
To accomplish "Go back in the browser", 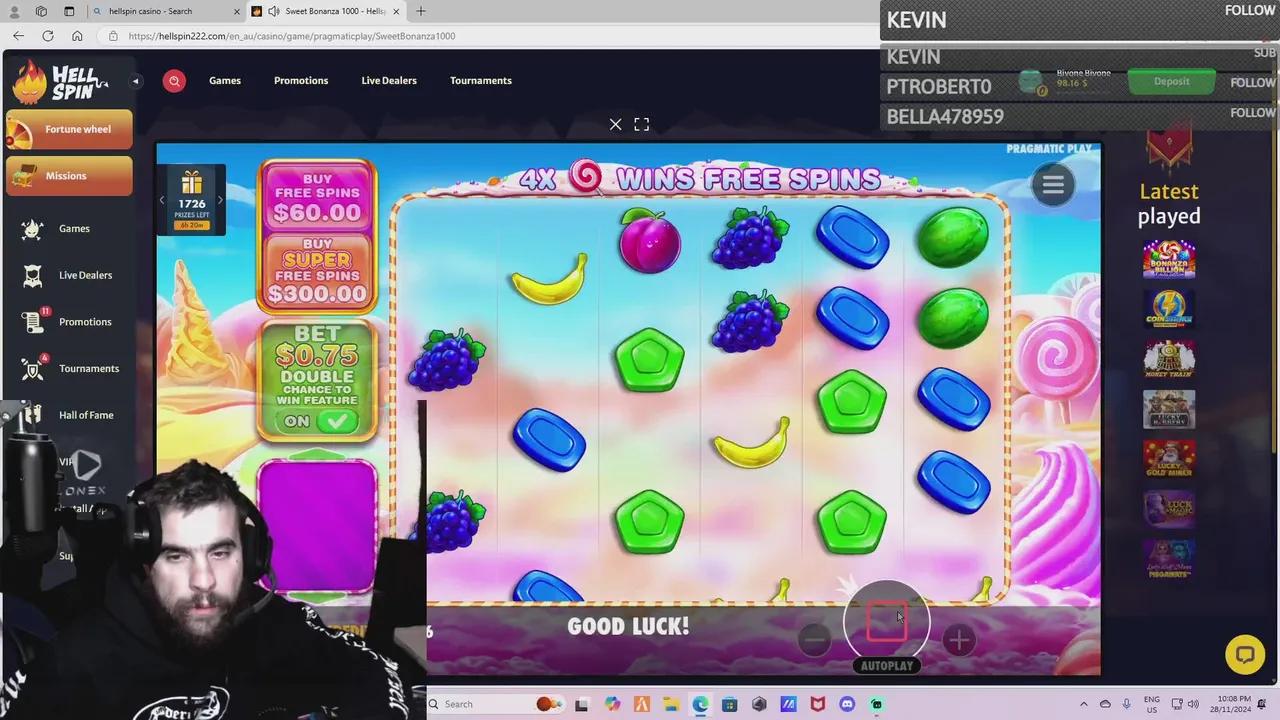I will point(18,36).
